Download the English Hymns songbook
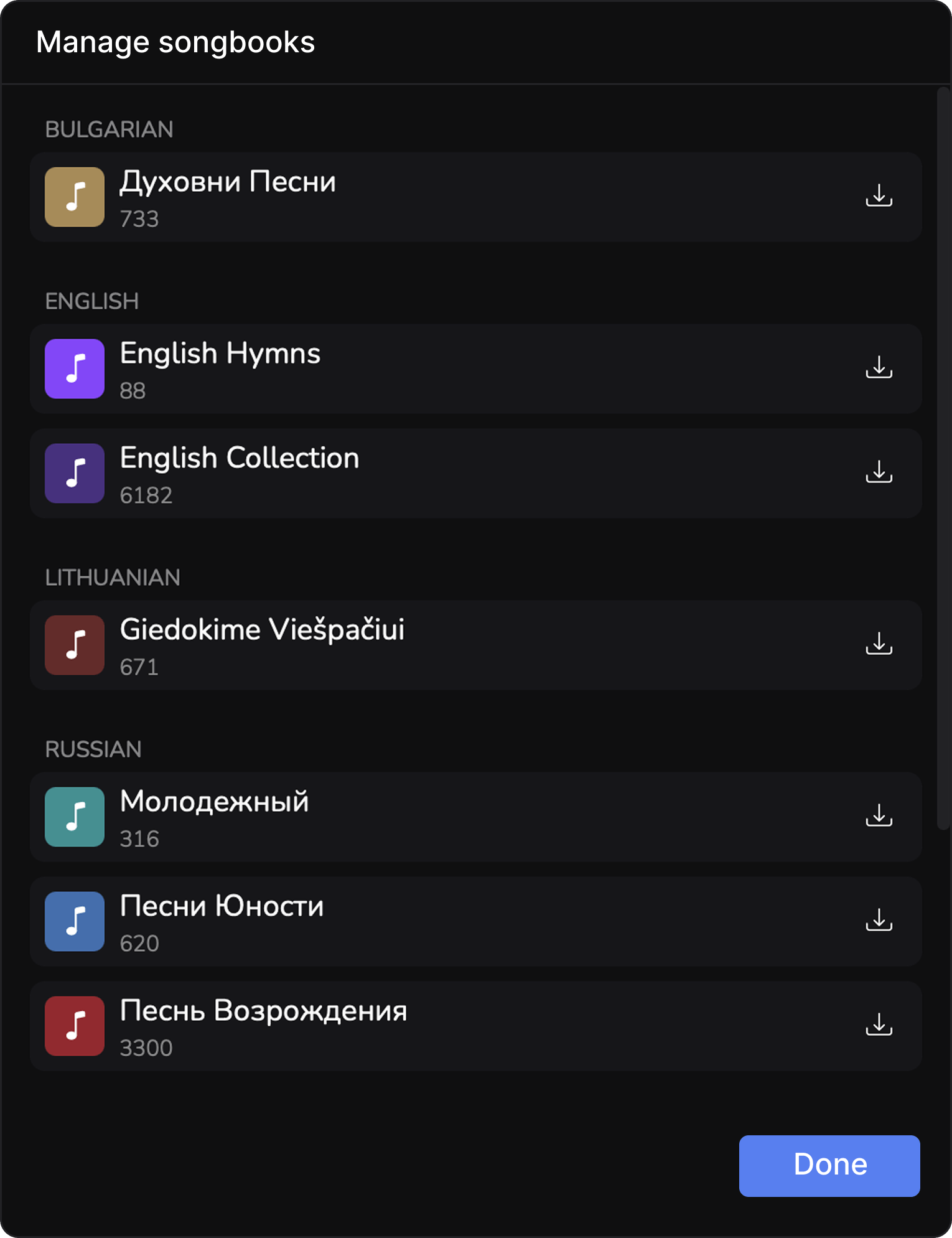 (x=879, y=367)
